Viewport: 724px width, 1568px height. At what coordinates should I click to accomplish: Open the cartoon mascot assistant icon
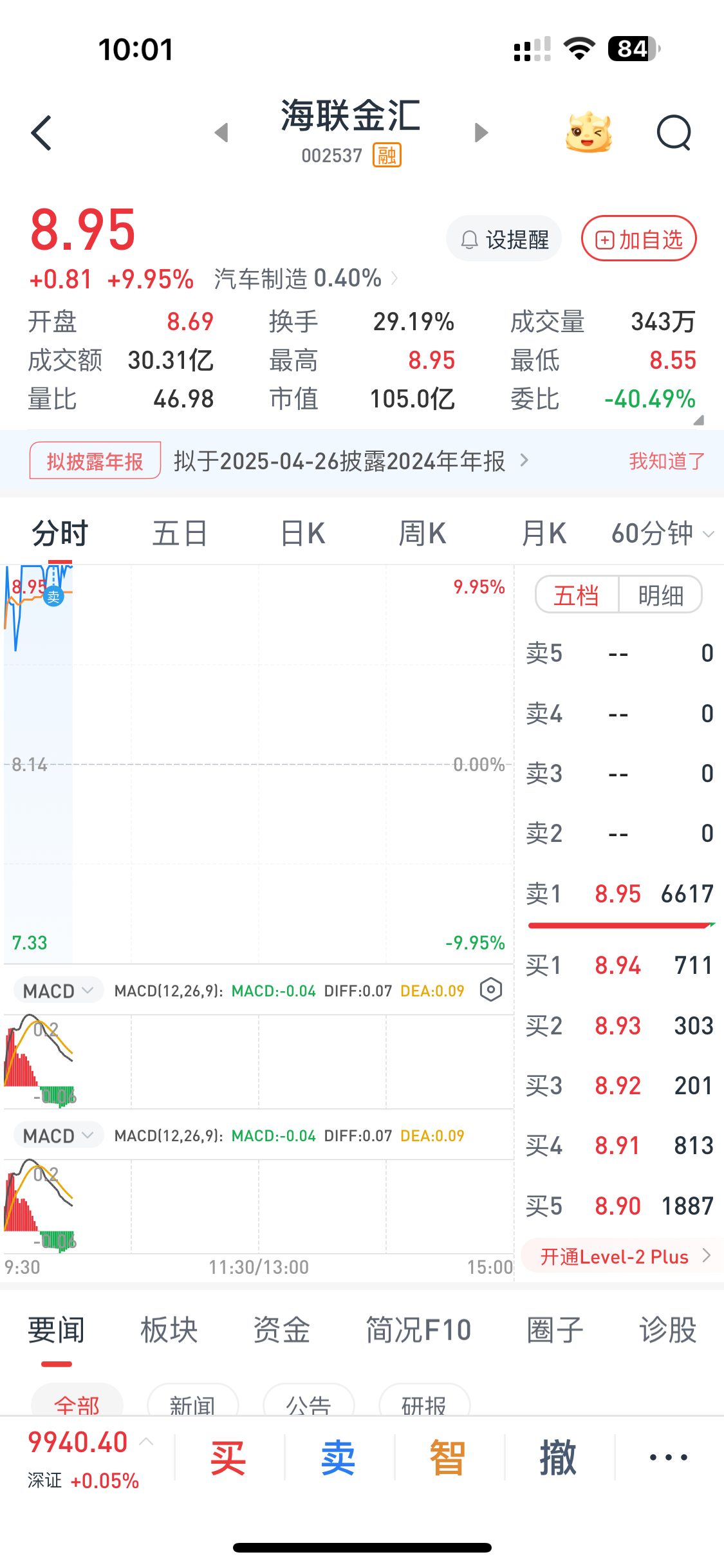pyautogui.click(x=588, y=132)
